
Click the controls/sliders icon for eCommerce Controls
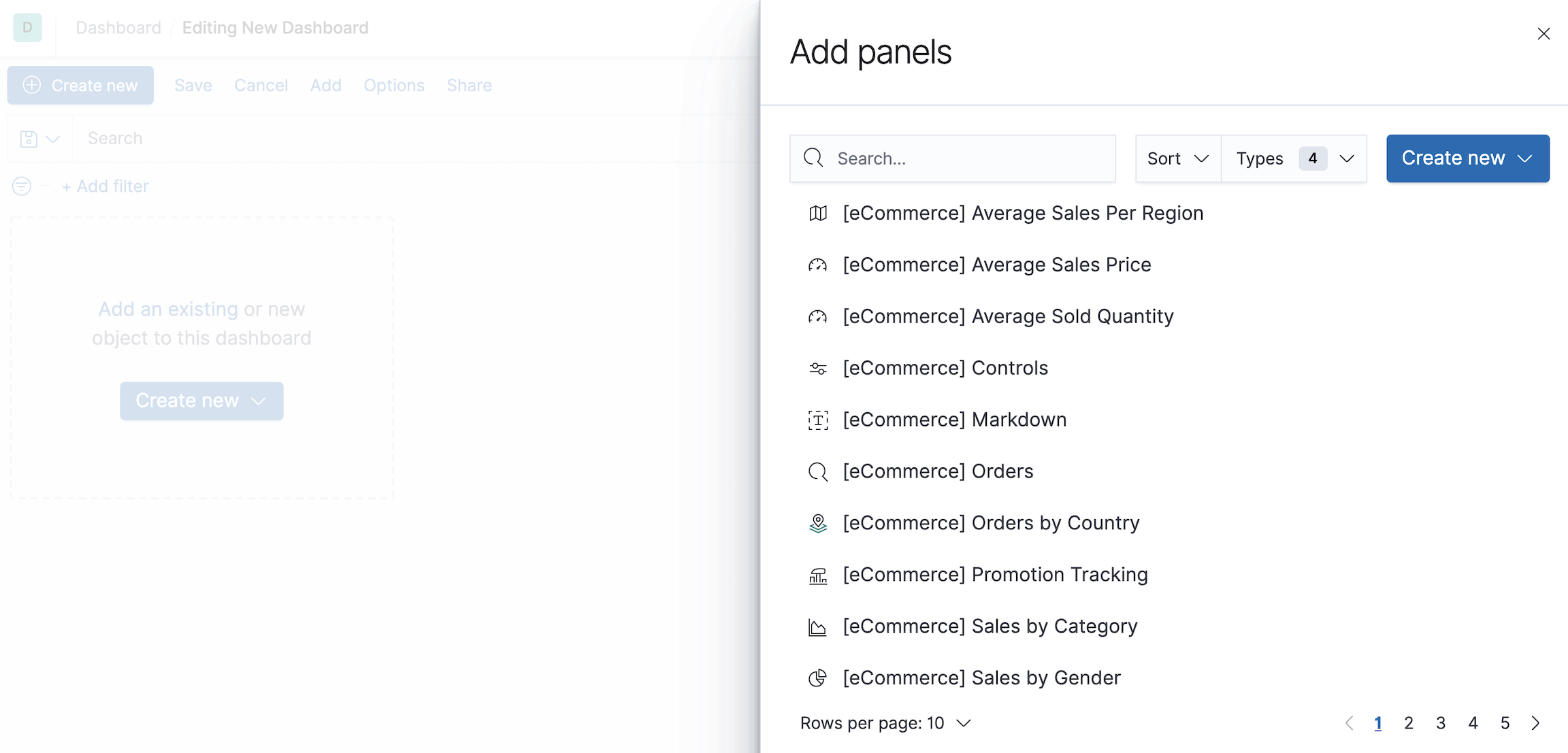817,367
